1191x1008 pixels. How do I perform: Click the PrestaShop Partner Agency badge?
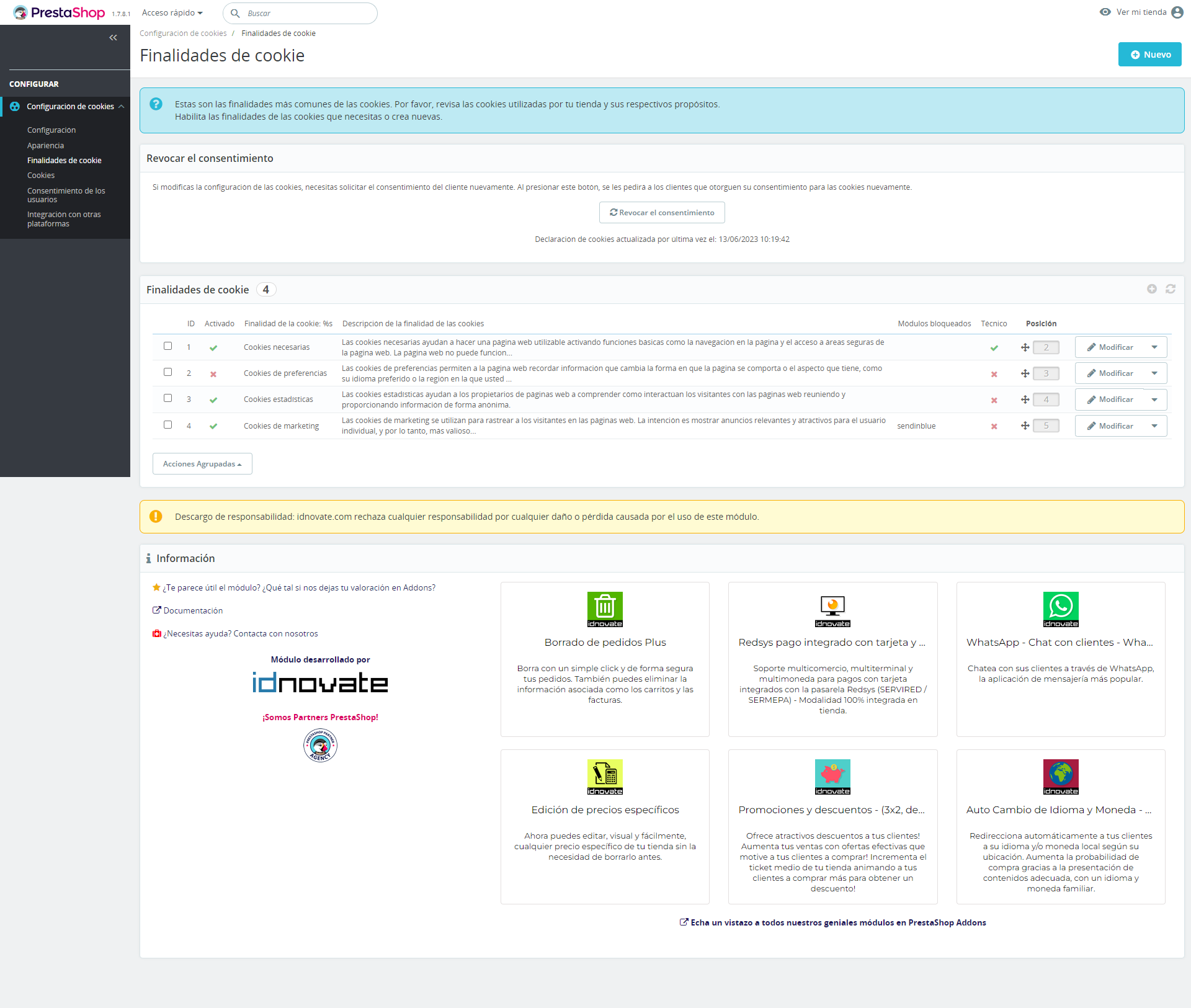320,745
